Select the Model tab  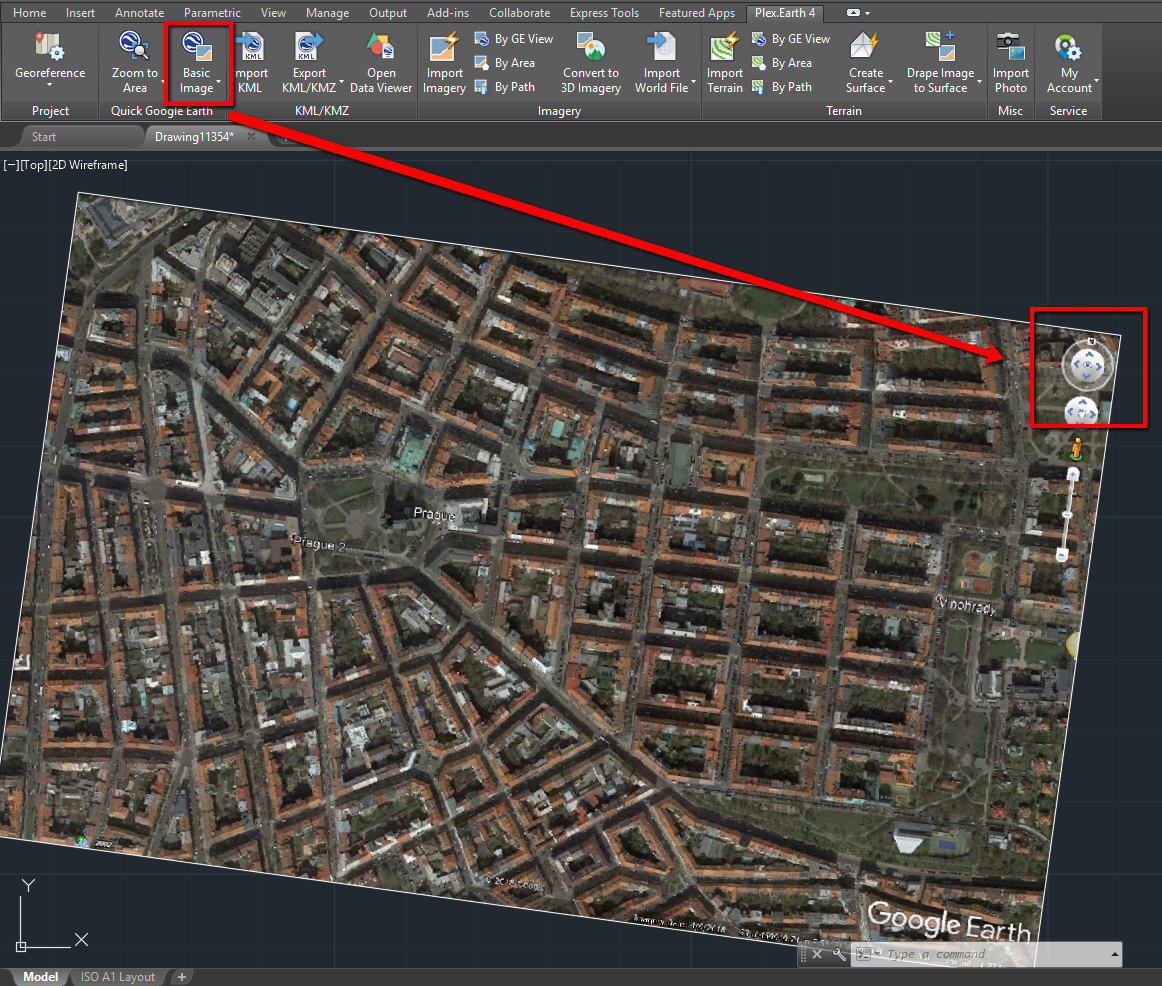coord(39,976)
